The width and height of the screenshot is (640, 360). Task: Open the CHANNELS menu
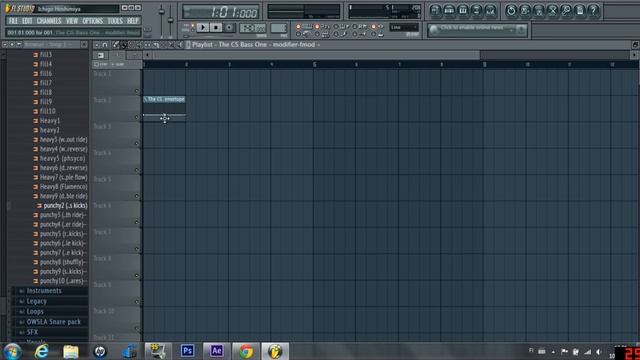pyautogui.click(x=49, y=21)
